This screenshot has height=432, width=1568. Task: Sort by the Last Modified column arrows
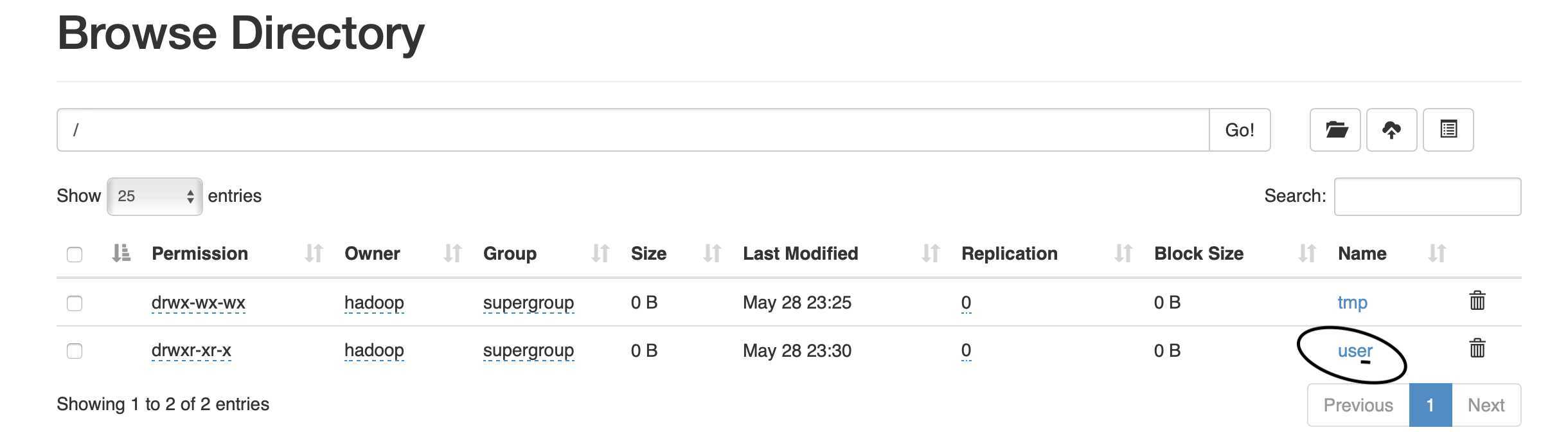pos(931,253)
